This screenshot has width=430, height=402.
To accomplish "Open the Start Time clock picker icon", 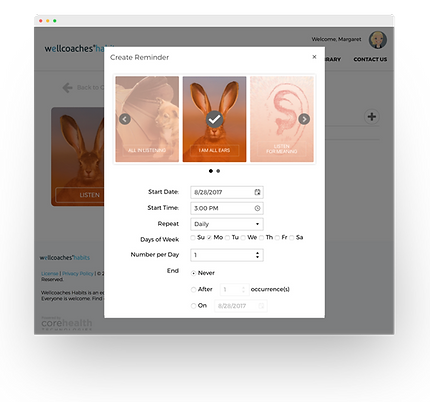I will pyautogui.click(x=257, y=208).
